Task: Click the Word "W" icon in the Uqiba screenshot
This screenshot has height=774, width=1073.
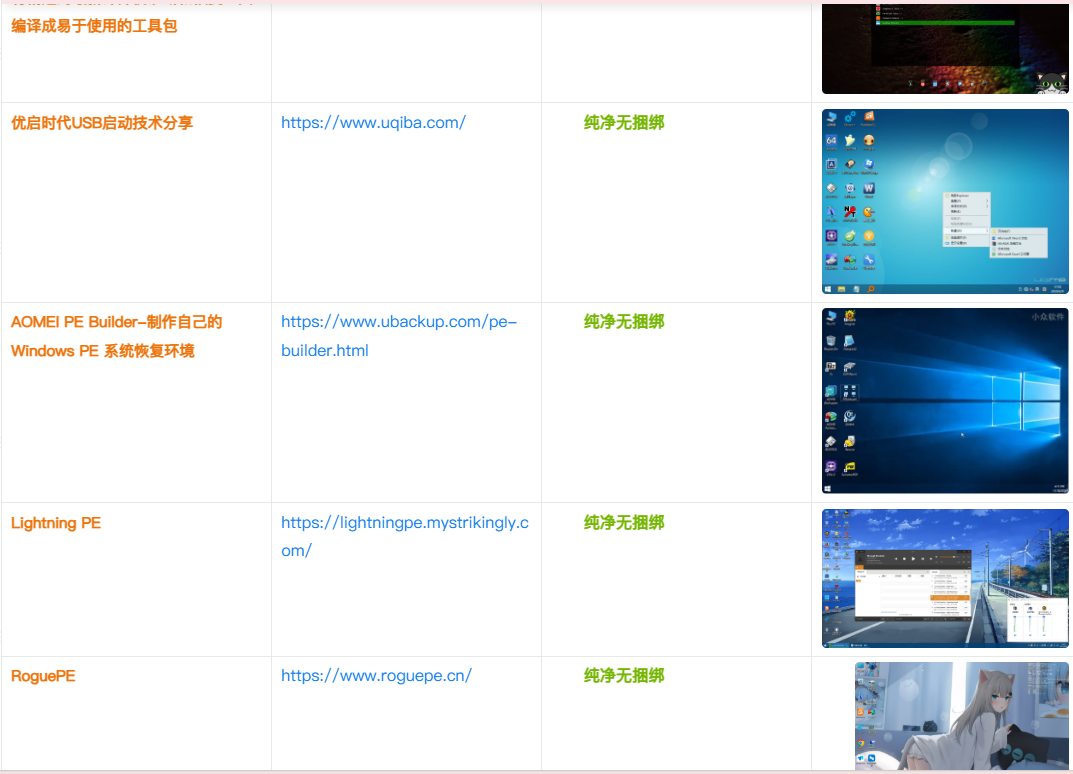Action: [869, 189]
